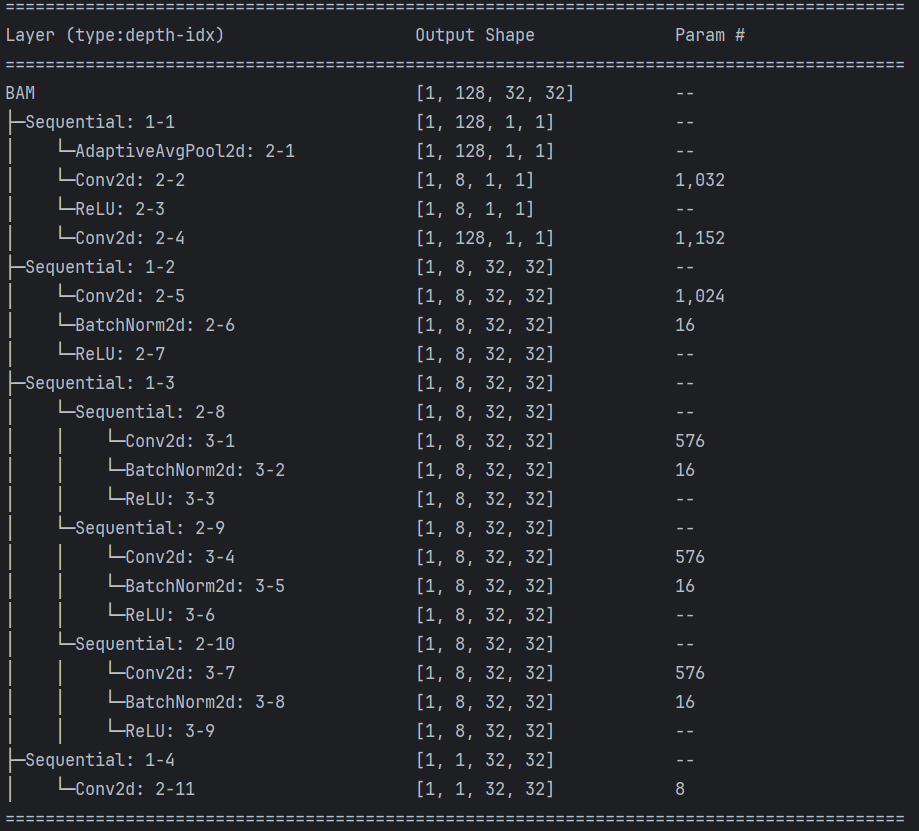Image resolution: width=919 pixels, height=831 pixels.
Task: Pick the "ReLU: 3-3" layer name
Action: click(170, 499)
